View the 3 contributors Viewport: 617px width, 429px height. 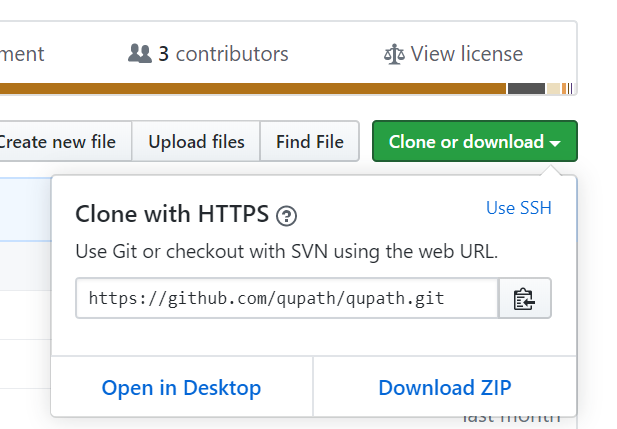coord(208,54)
